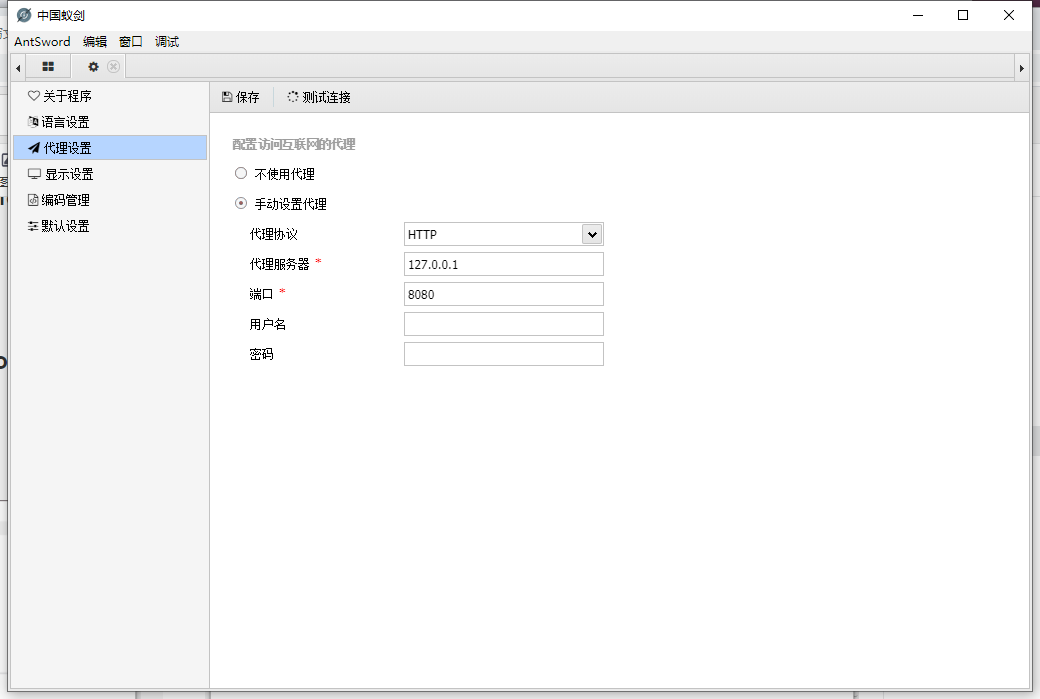Open the 窗口 menu
The width and height of the screenshot is (1040, 699).
pos(131,41)
